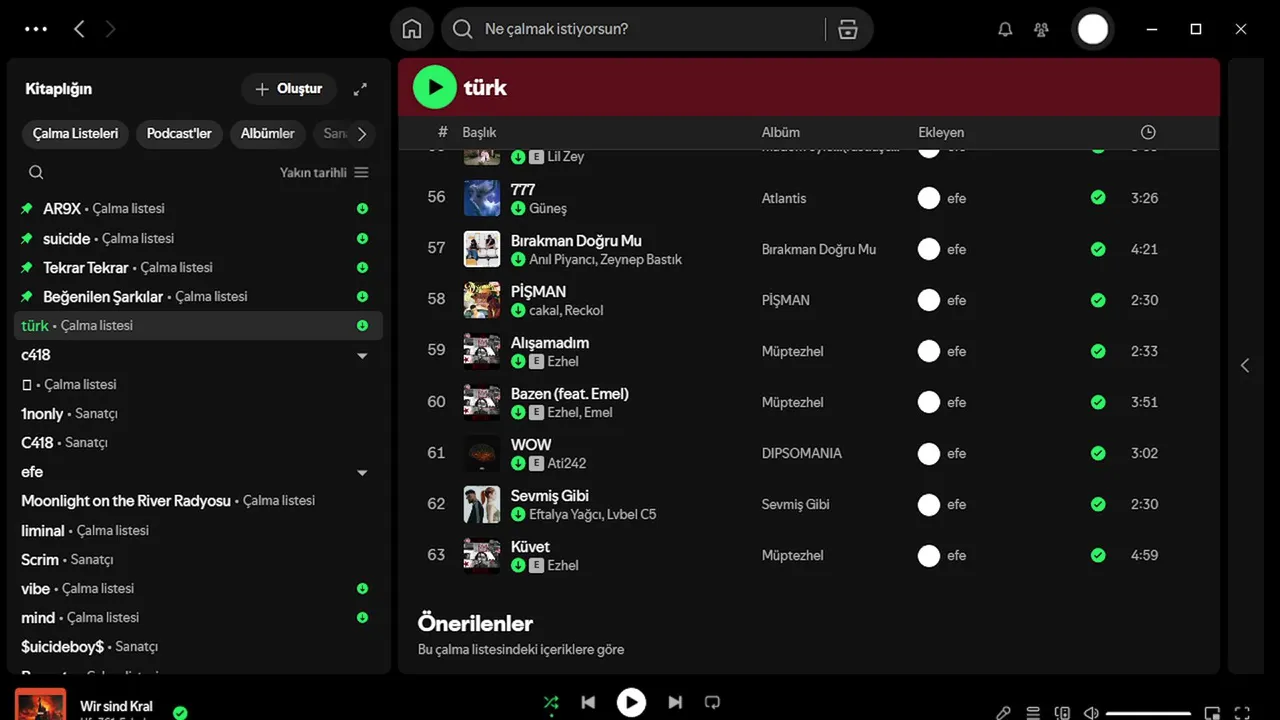Image resolution: width=1280 pixels, height=720 pixels.
Task: Sort by the Başlık column header
Action: [x=479, y=132]
